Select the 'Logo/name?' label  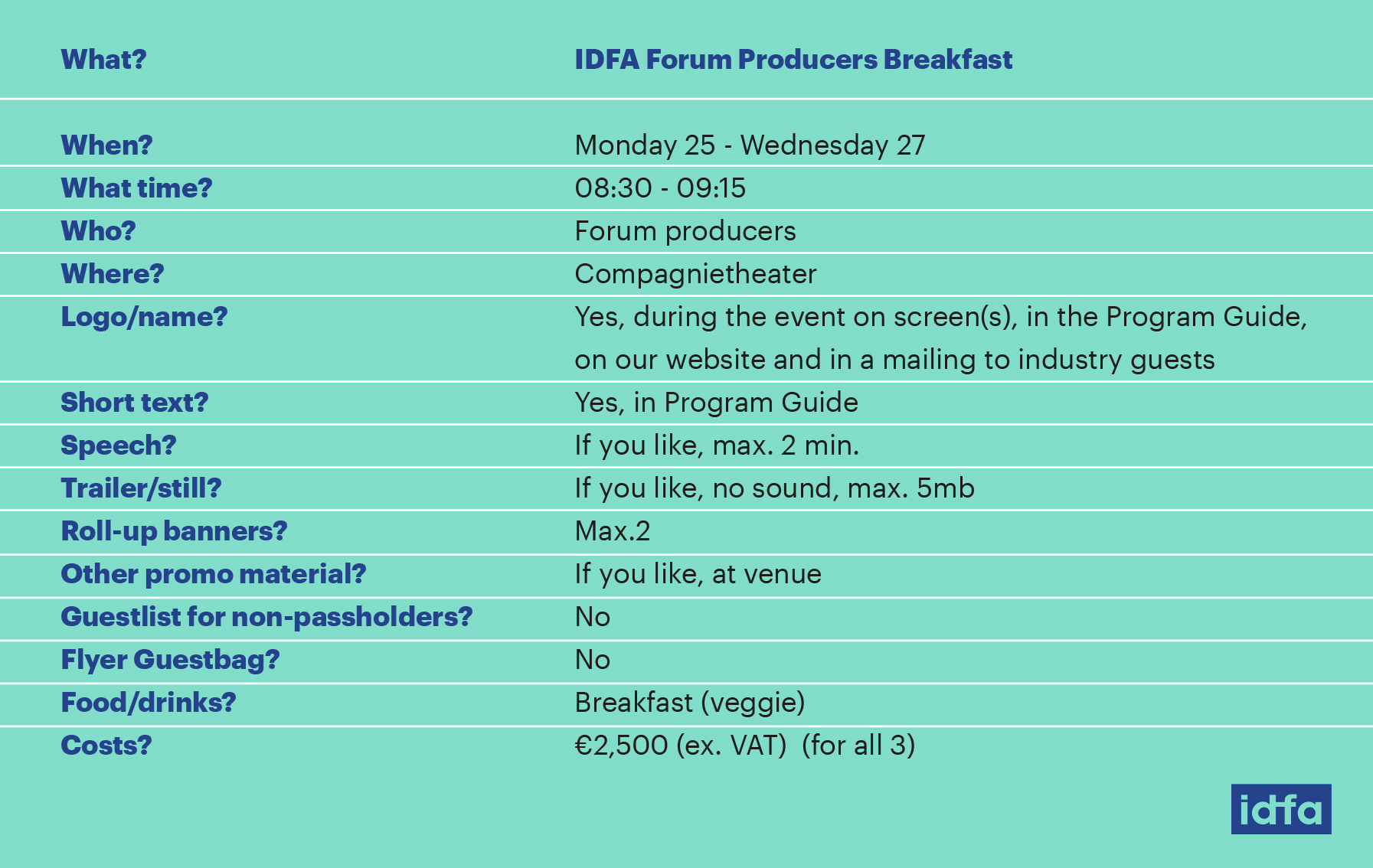tap(144, 317)
